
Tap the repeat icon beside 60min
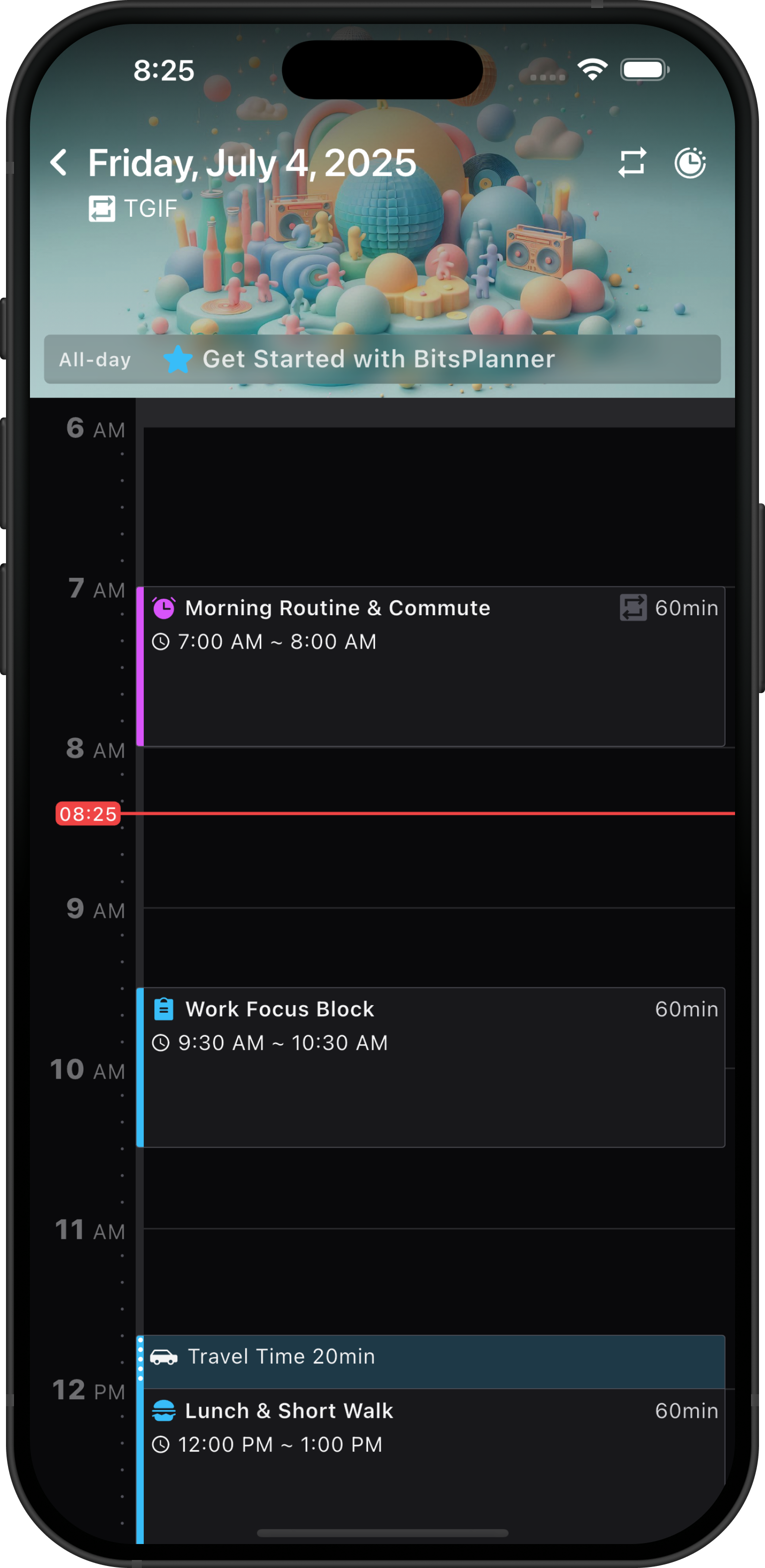pyautogui.click(x=633, y=608)
